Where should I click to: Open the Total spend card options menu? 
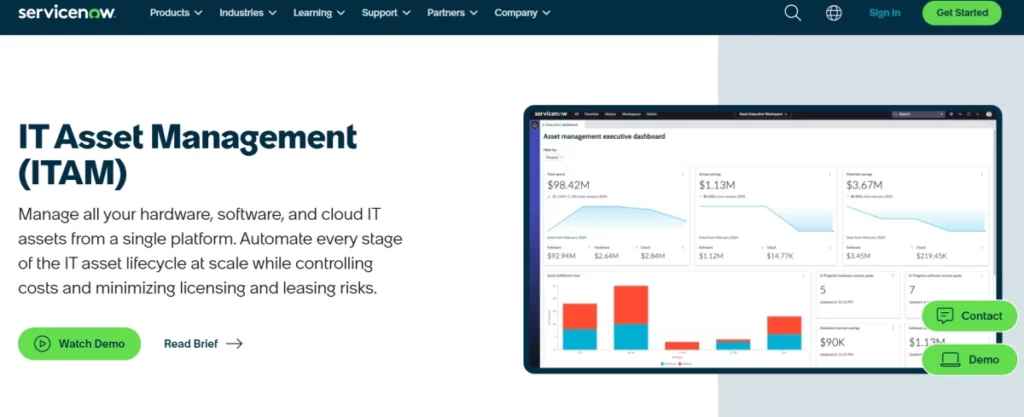(682, 174)
